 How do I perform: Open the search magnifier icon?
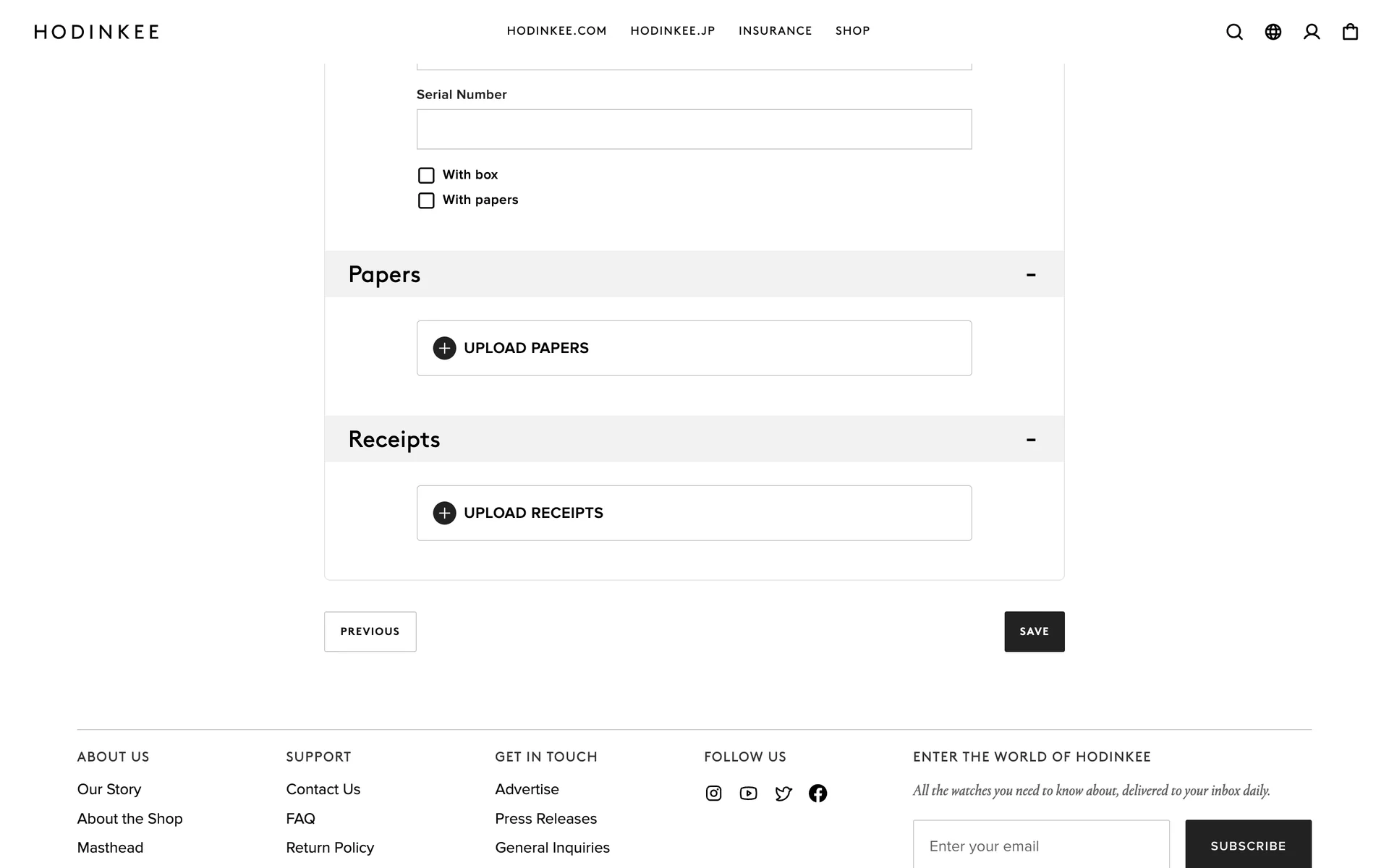click(1234, 32)
